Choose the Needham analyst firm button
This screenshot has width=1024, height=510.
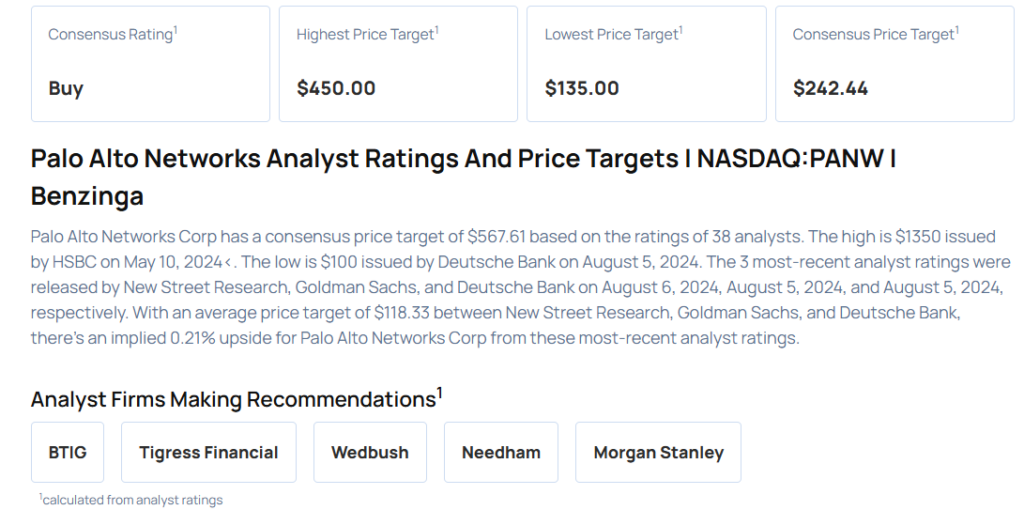501,452
